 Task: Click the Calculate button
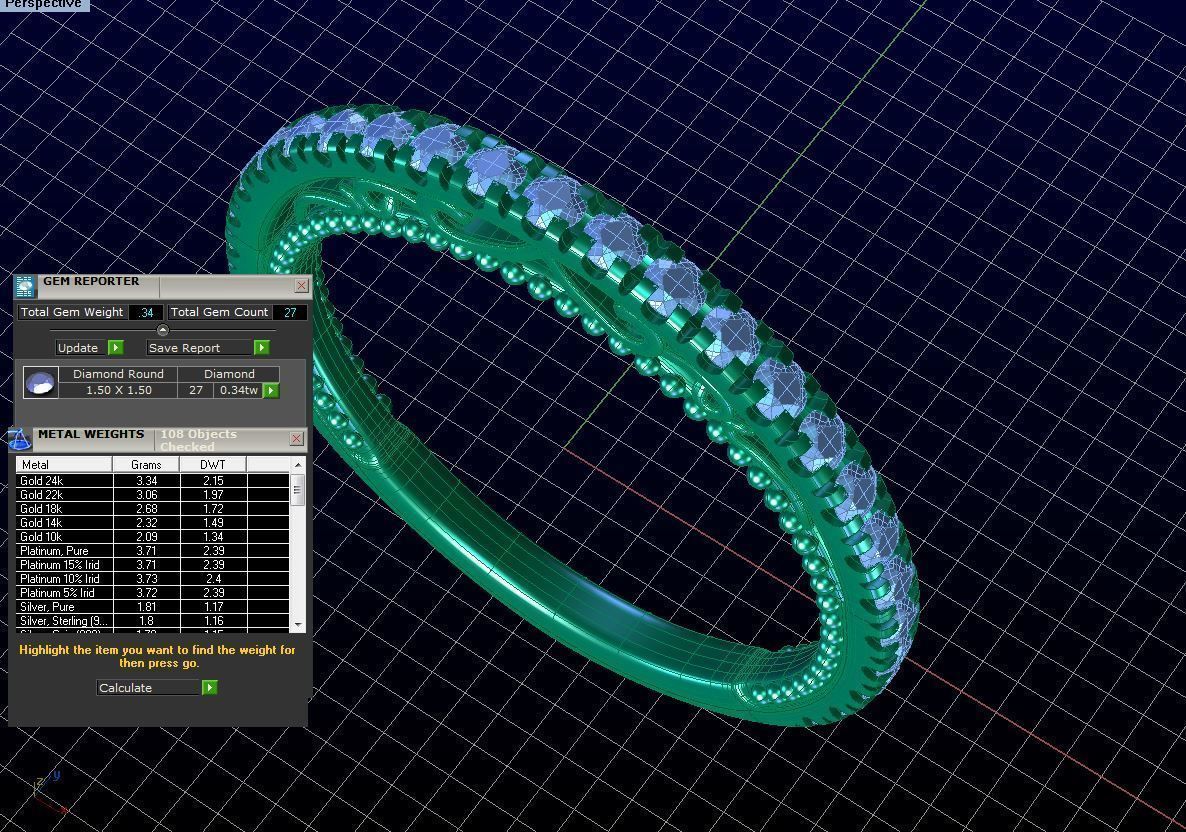[x=149, y=688]
